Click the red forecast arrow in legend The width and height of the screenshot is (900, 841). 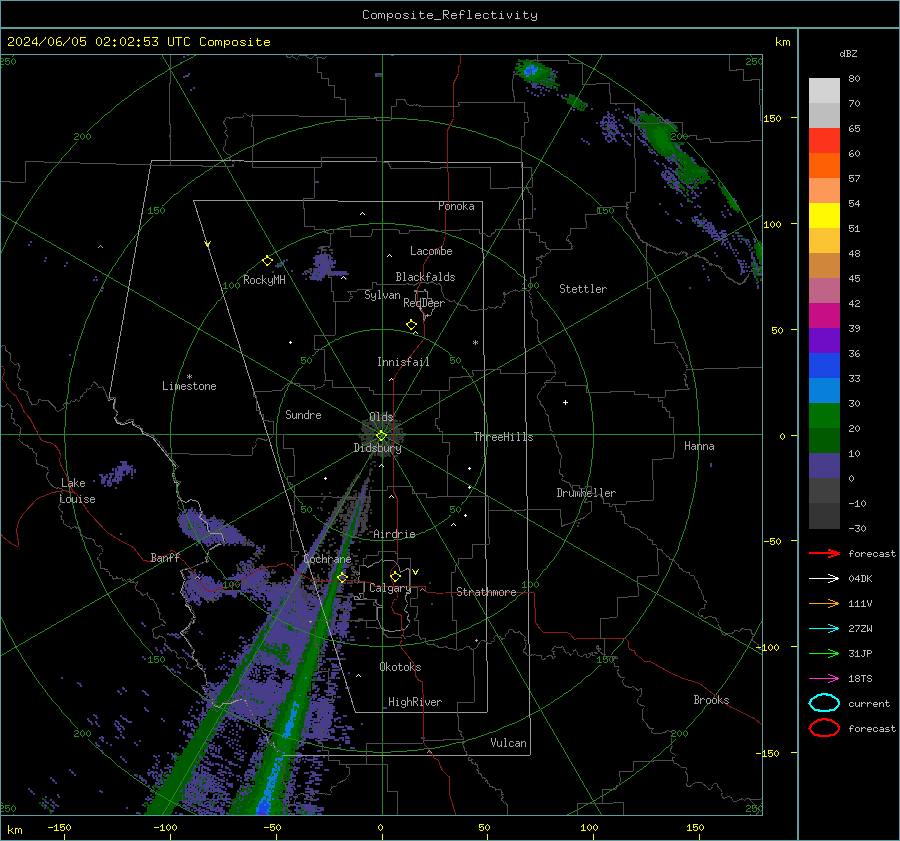click(x=824, y=553)
